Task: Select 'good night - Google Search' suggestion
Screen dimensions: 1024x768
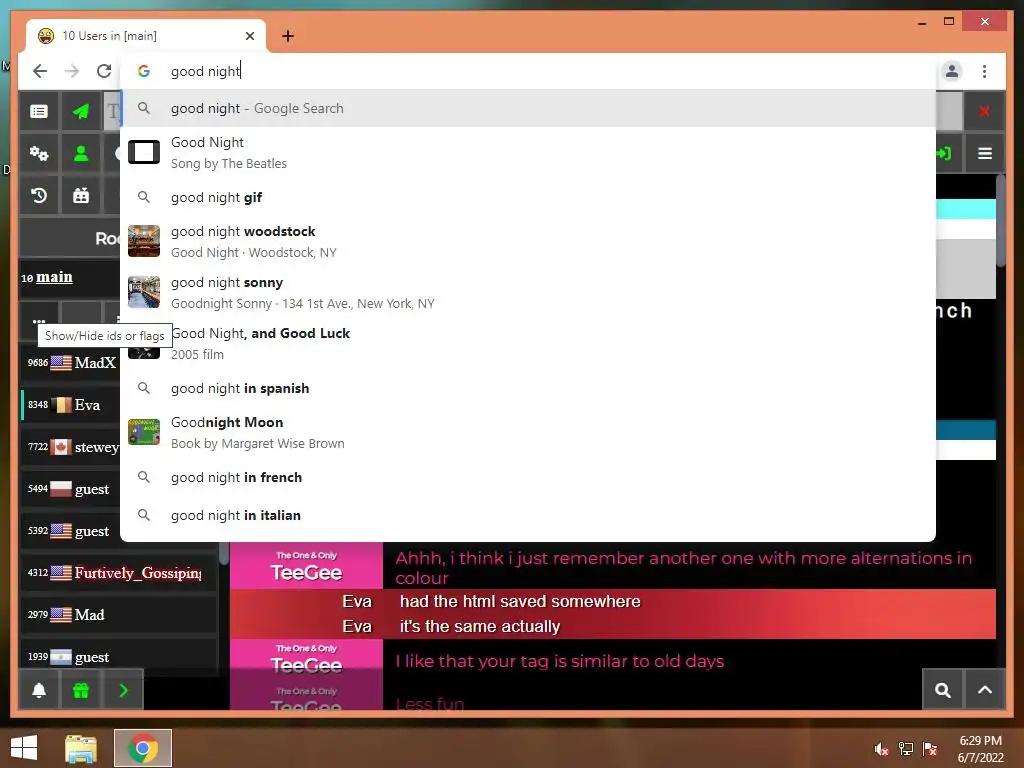Action: (528, 108)
